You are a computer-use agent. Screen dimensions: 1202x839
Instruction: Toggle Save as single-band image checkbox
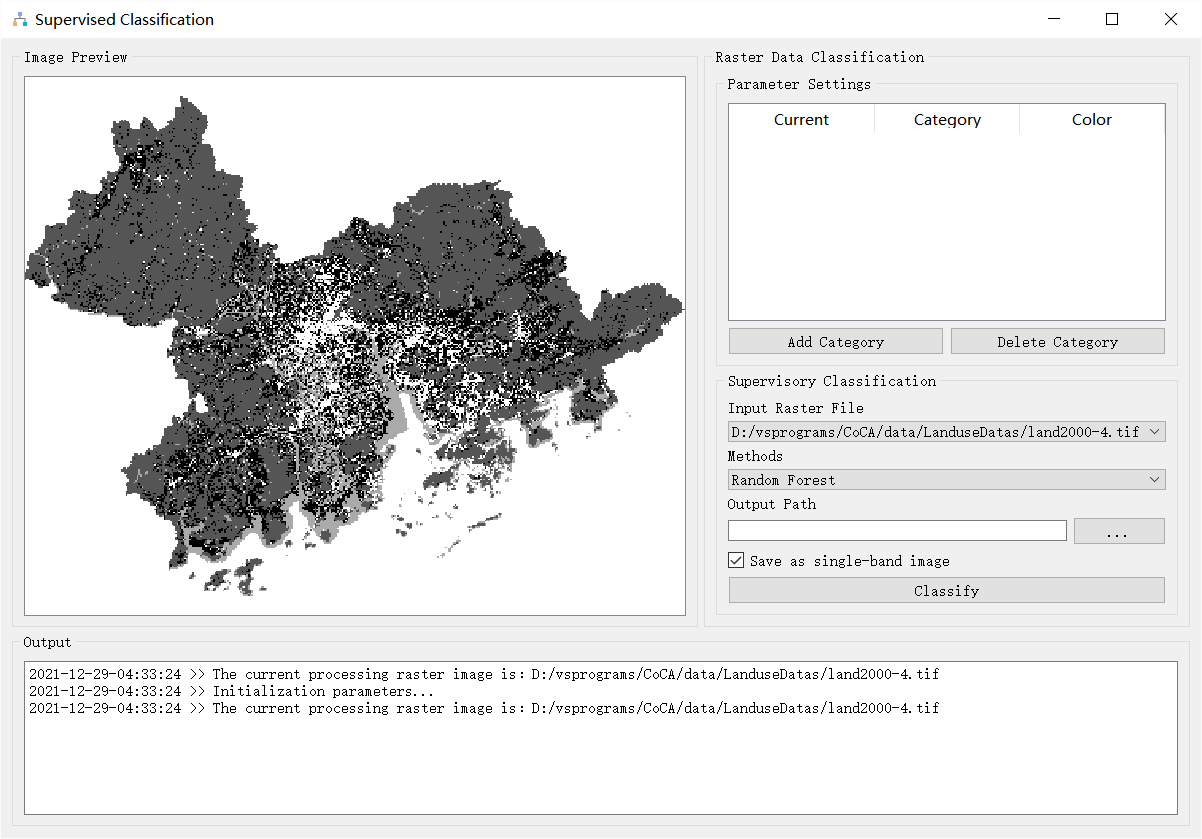[x=737, y=561]
